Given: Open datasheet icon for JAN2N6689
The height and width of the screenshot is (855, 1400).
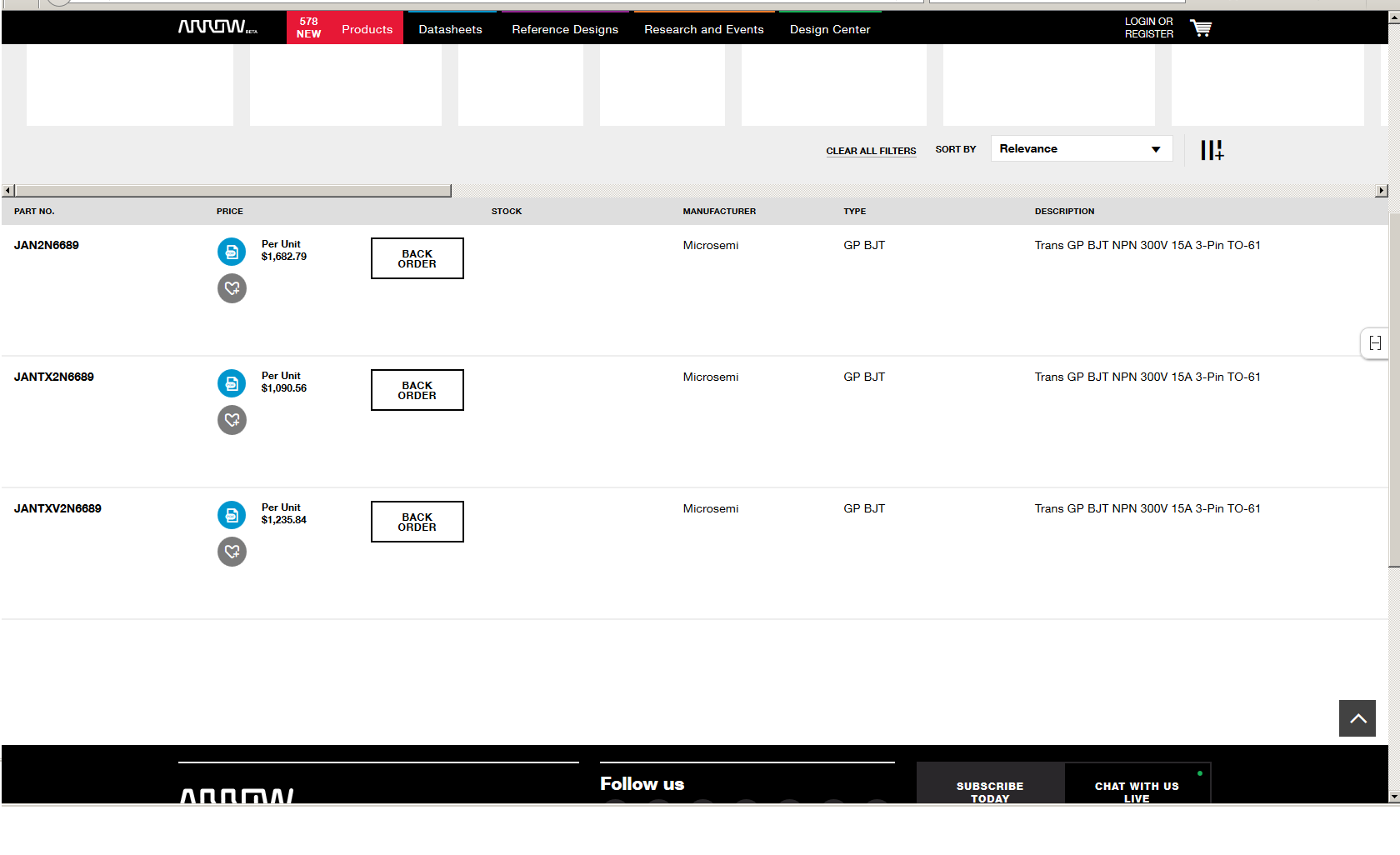Looking at the screenshot, I should 232,252.
